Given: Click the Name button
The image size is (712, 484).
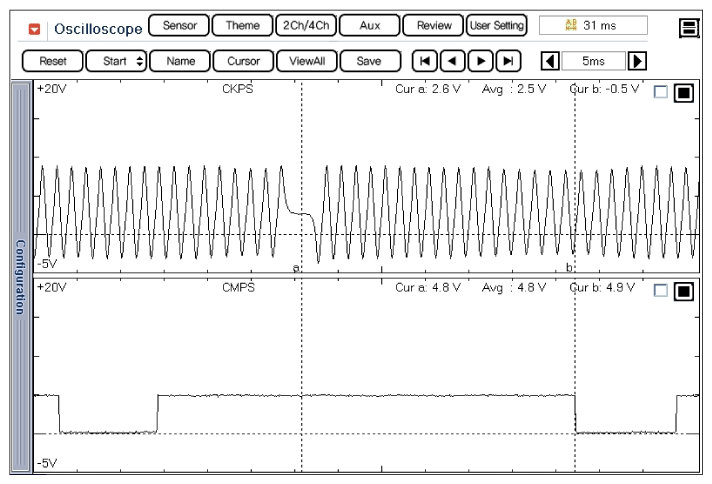Looking at the screenshot, I should click(x=180, y=61).
